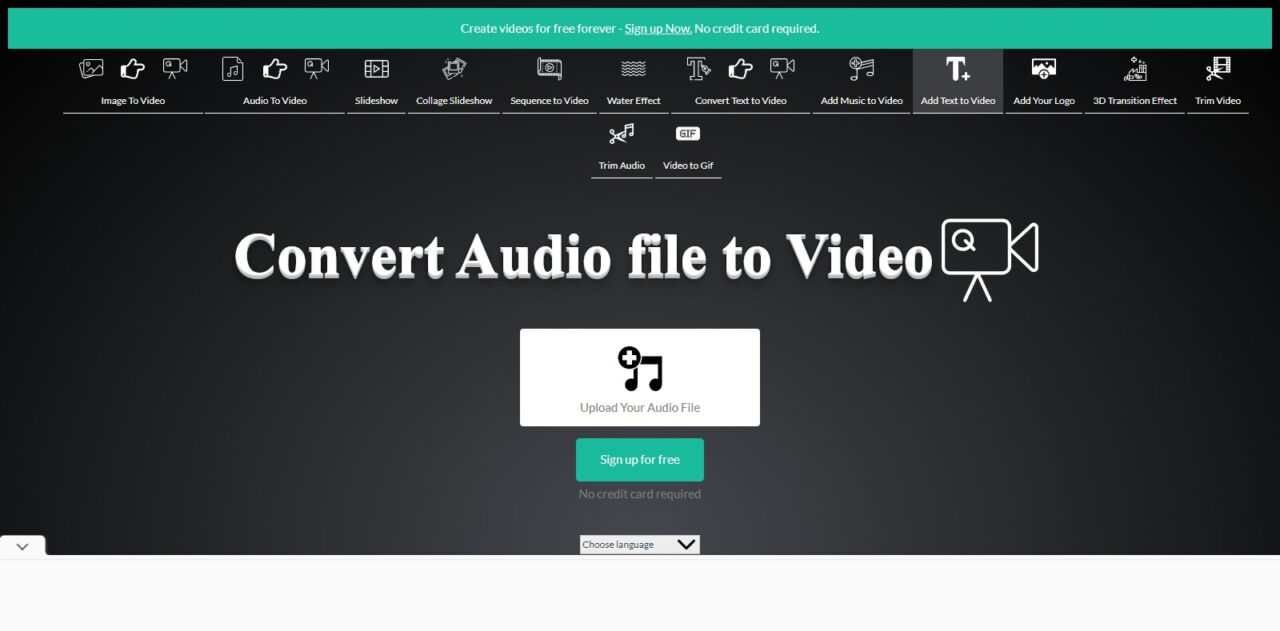The image size is (1280, 631).
Task: Click the Audio To Video label
Action: 275,101
